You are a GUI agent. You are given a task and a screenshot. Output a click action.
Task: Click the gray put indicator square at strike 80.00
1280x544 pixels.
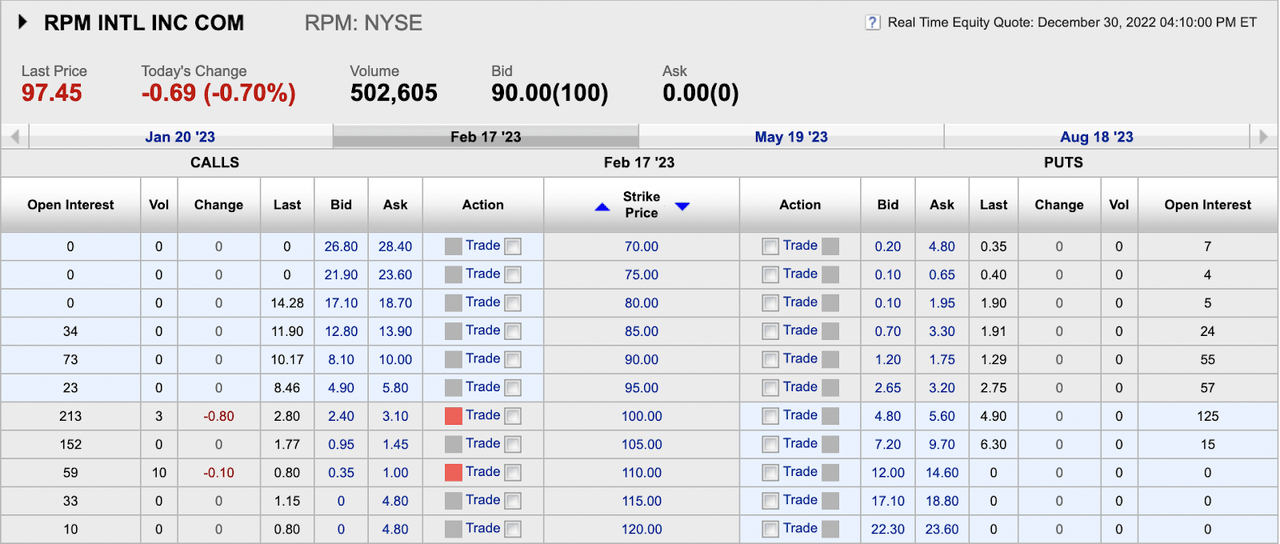830,303
